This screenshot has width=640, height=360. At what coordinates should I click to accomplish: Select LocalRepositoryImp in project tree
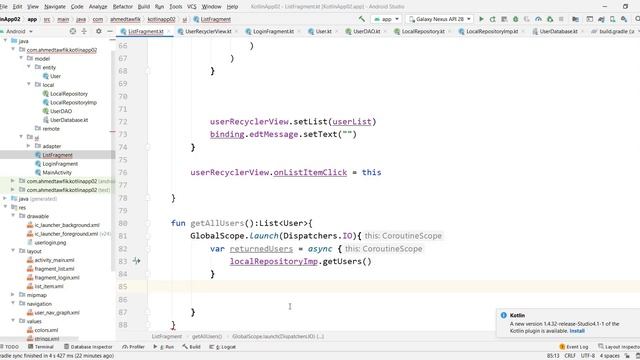73,102
